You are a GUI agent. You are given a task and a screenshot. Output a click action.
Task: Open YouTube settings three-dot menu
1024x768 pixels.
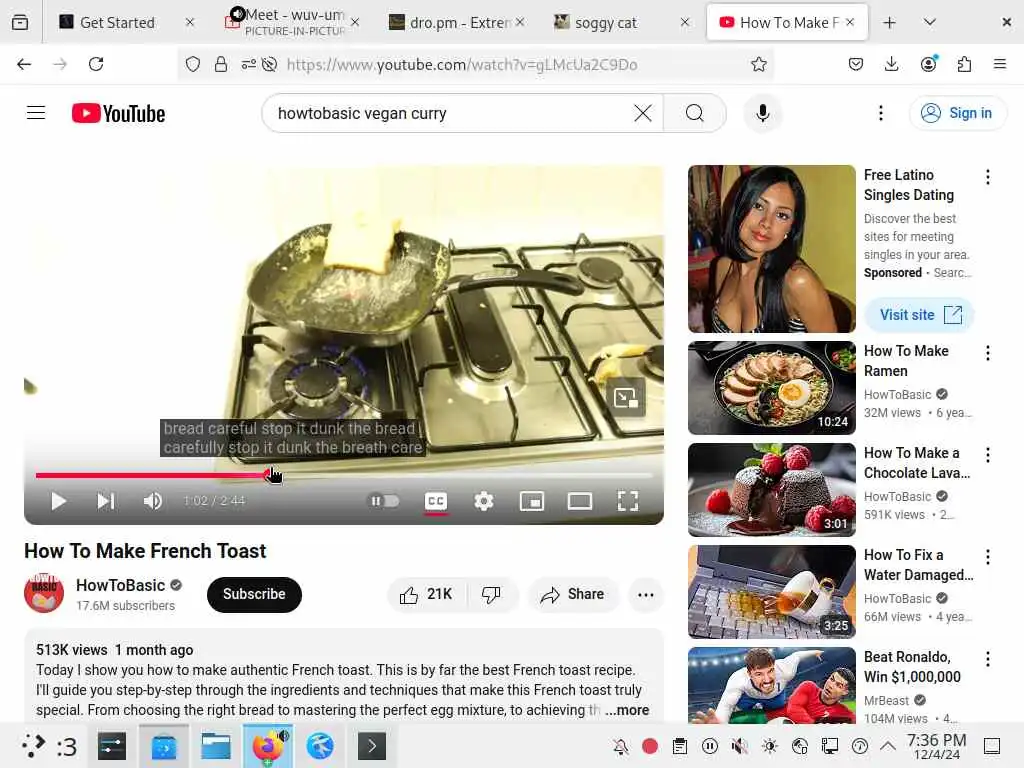click(880, 113)
